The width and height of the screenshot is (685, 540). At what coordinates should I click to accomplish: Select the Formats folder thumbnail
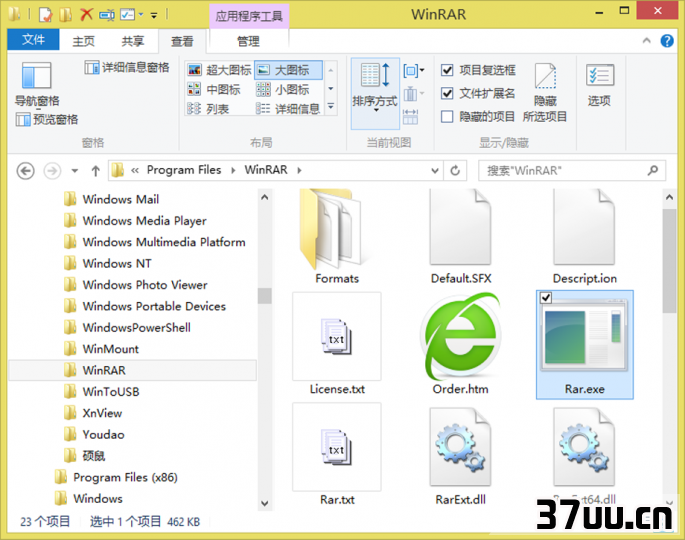point(336,237)
